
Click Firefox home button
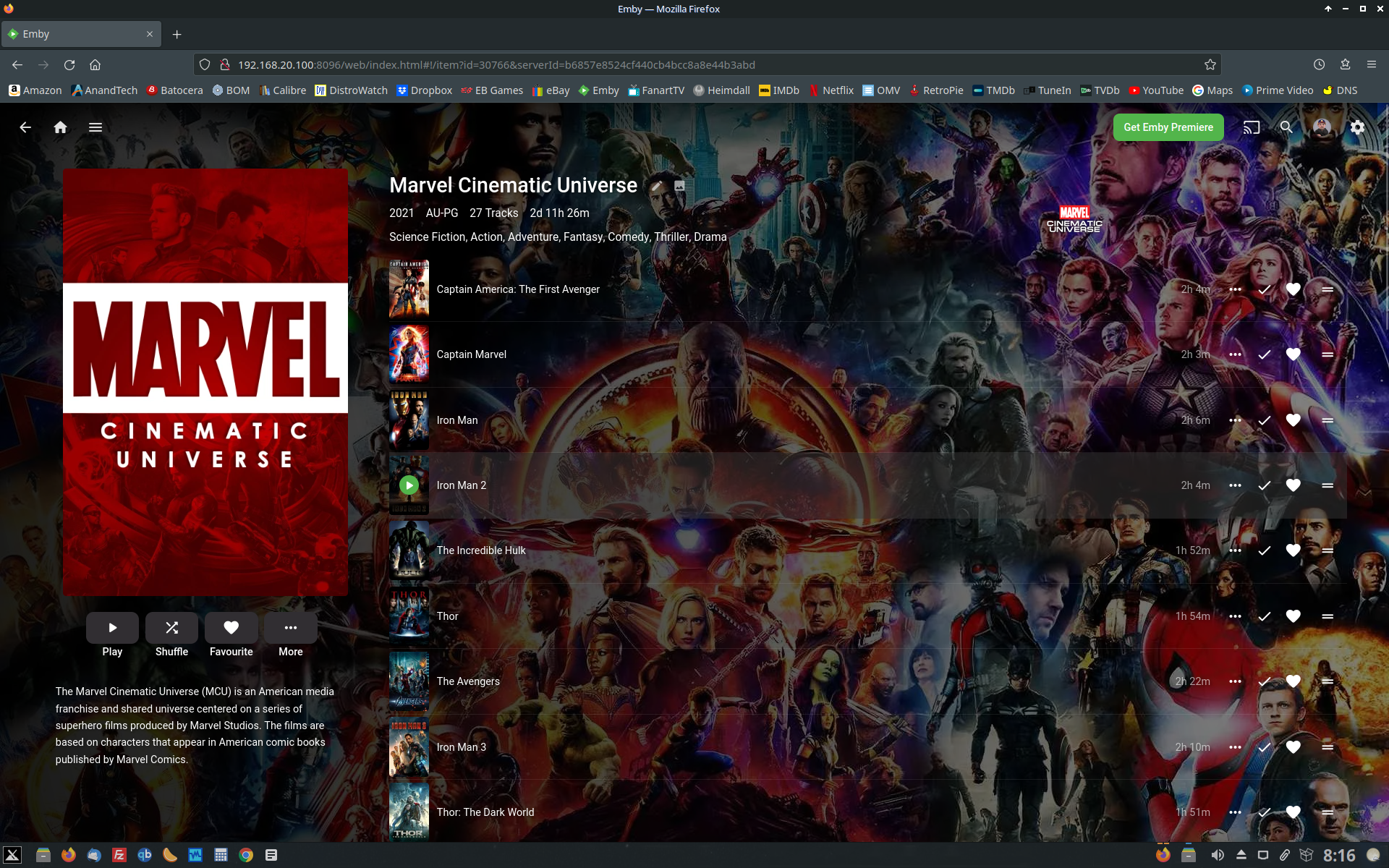(x=95, y=64)
